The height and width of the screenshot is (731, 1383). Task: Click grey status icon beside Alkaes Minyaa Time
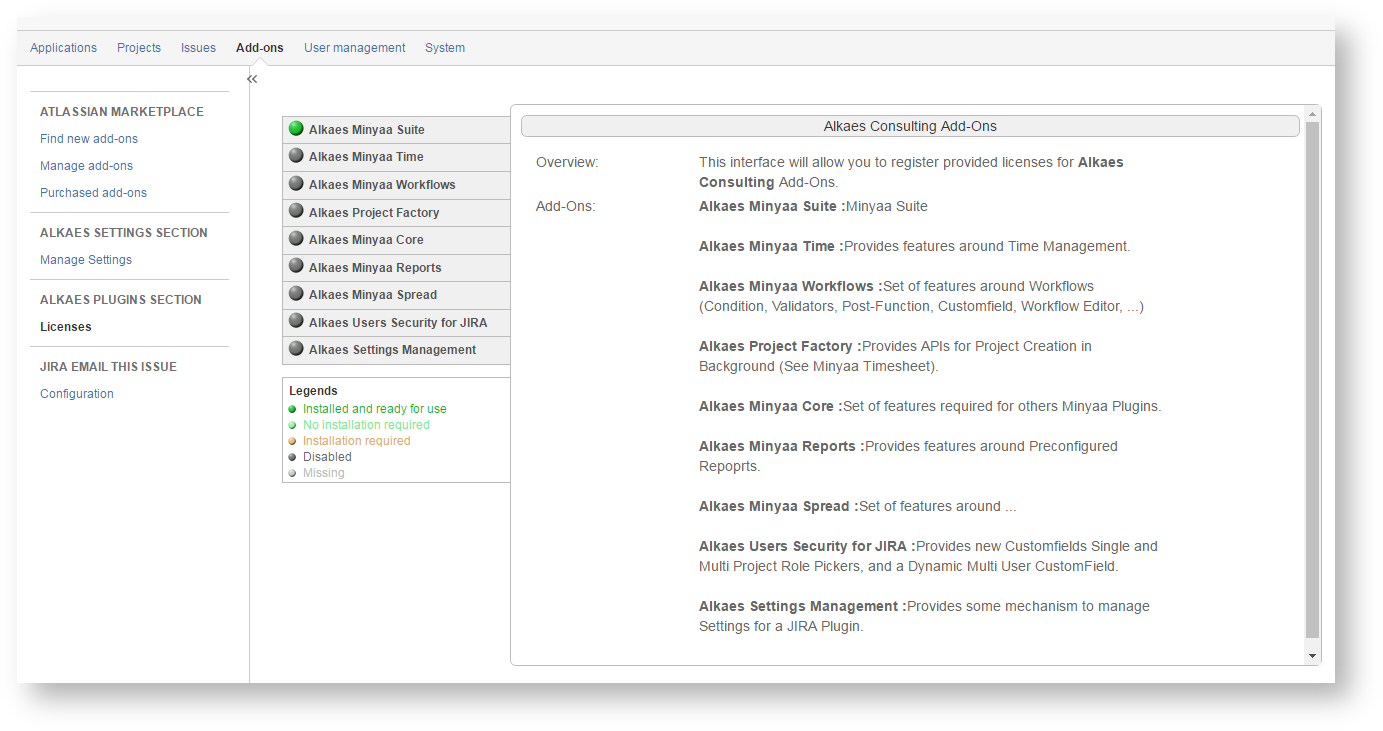coord(296,156)
